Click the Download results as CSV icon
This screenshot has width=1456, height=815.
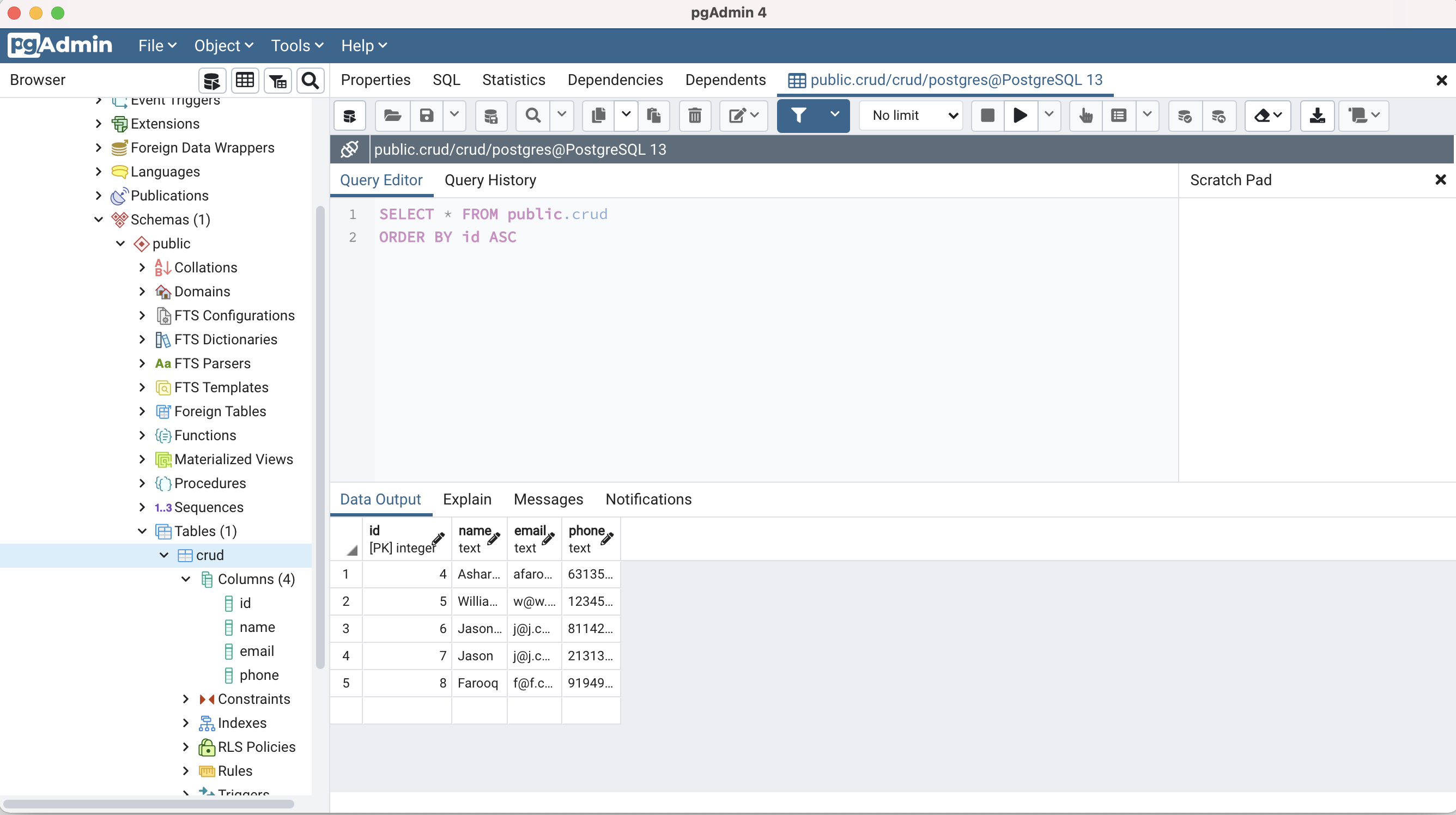pos(1317,116)
